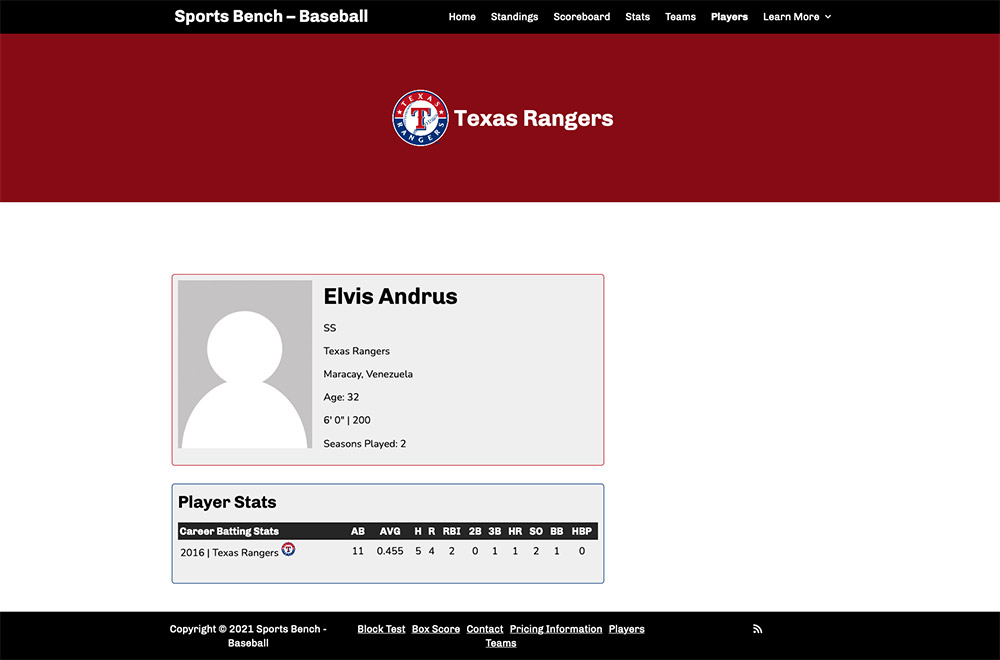1000x660 pixels.
Task: Click the Maracay, Venezuela birthplace text
Action: pyautogui.click(x=368, y=374)
